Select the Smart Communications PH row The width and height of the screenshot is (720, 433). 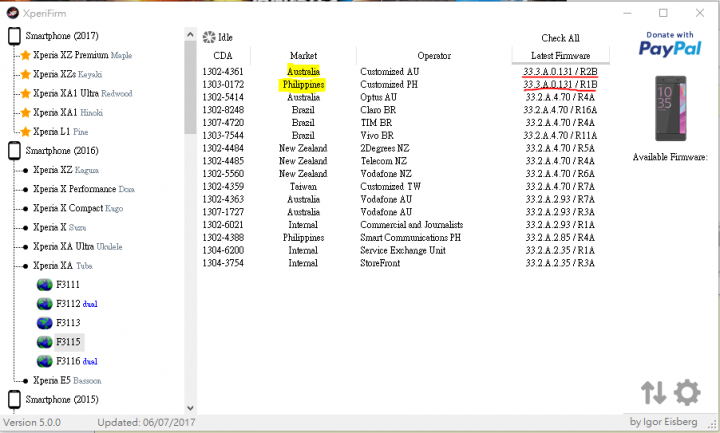[x=406, y=238]
